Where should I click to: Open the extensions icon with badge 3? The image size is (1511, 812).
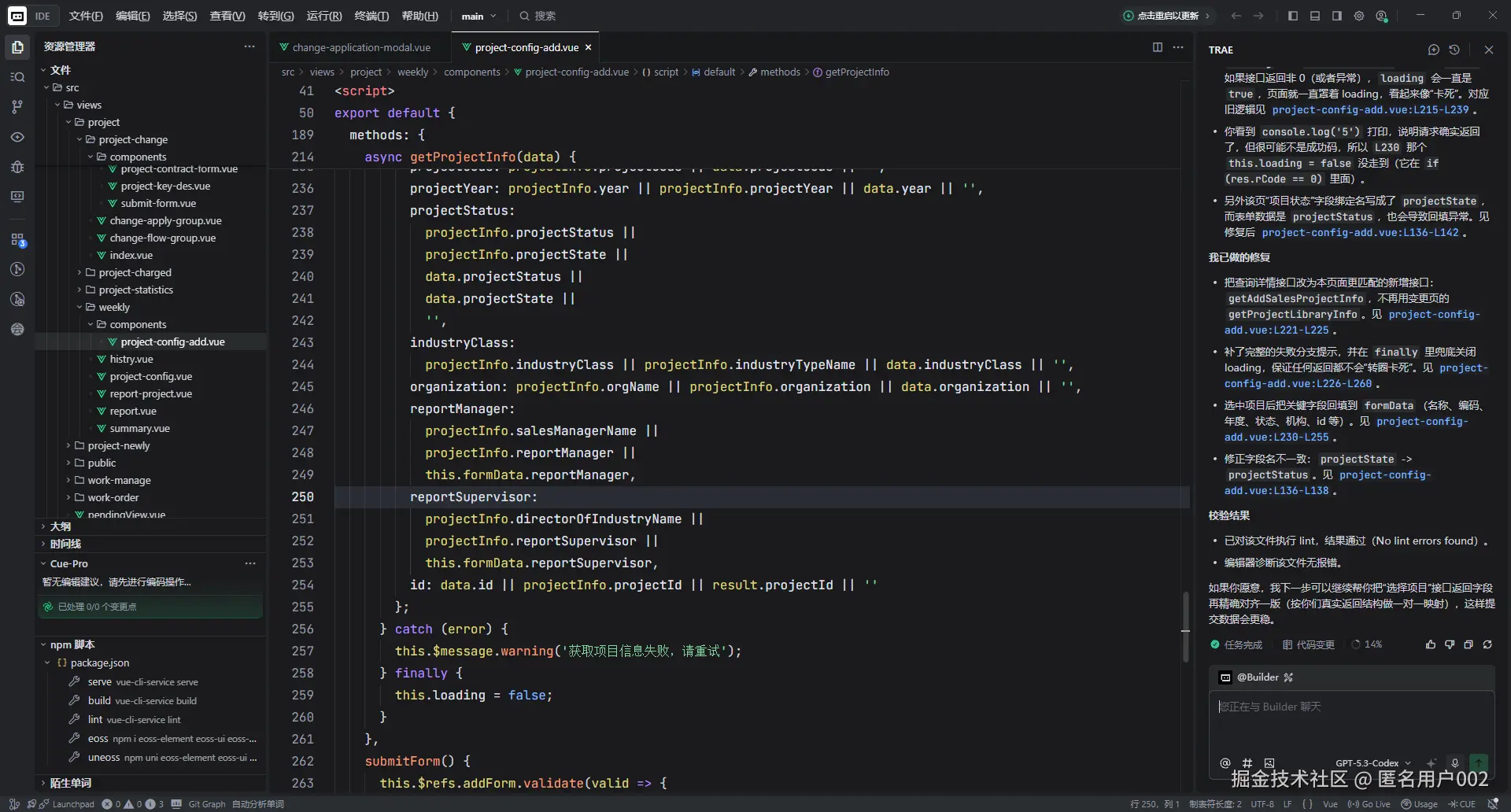pos(17,239)
